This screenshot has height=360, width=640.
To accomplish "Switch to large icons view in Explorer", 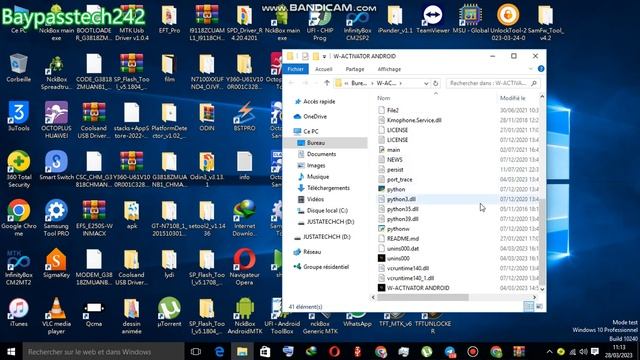I will coord(539,306).
